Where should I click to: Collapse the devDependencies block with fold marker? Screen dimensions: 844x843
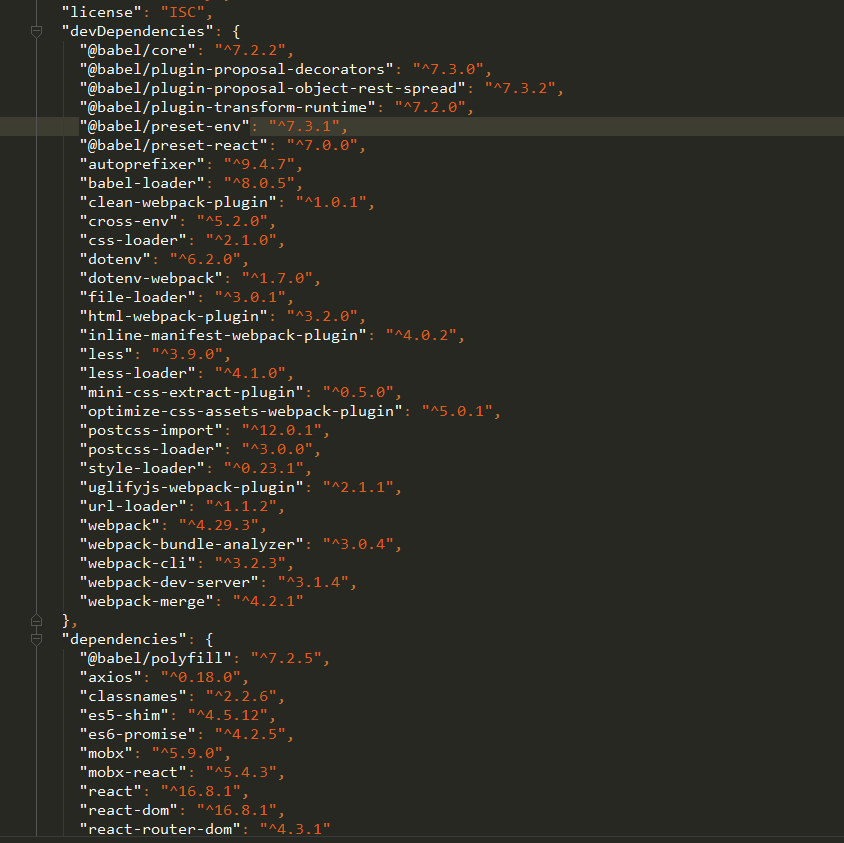(36, 32)
